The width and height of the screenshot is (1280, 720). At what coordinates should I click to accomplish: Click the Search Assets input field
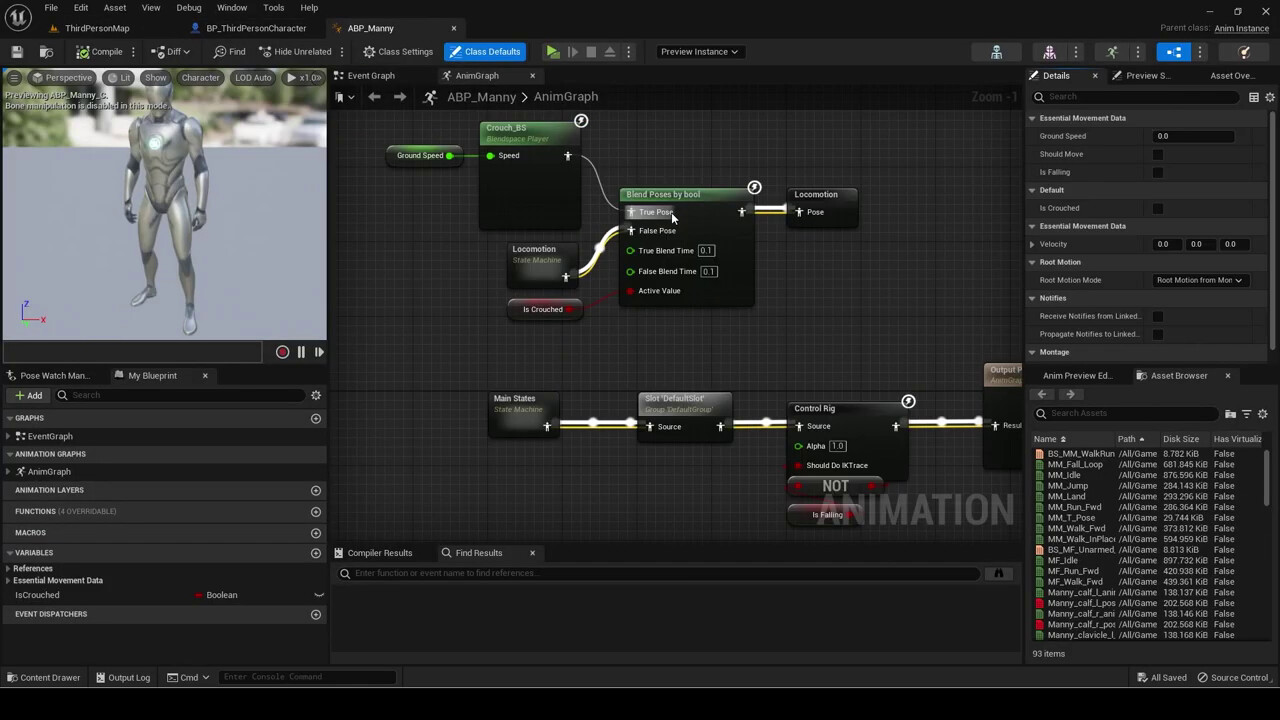(1110, 414)
